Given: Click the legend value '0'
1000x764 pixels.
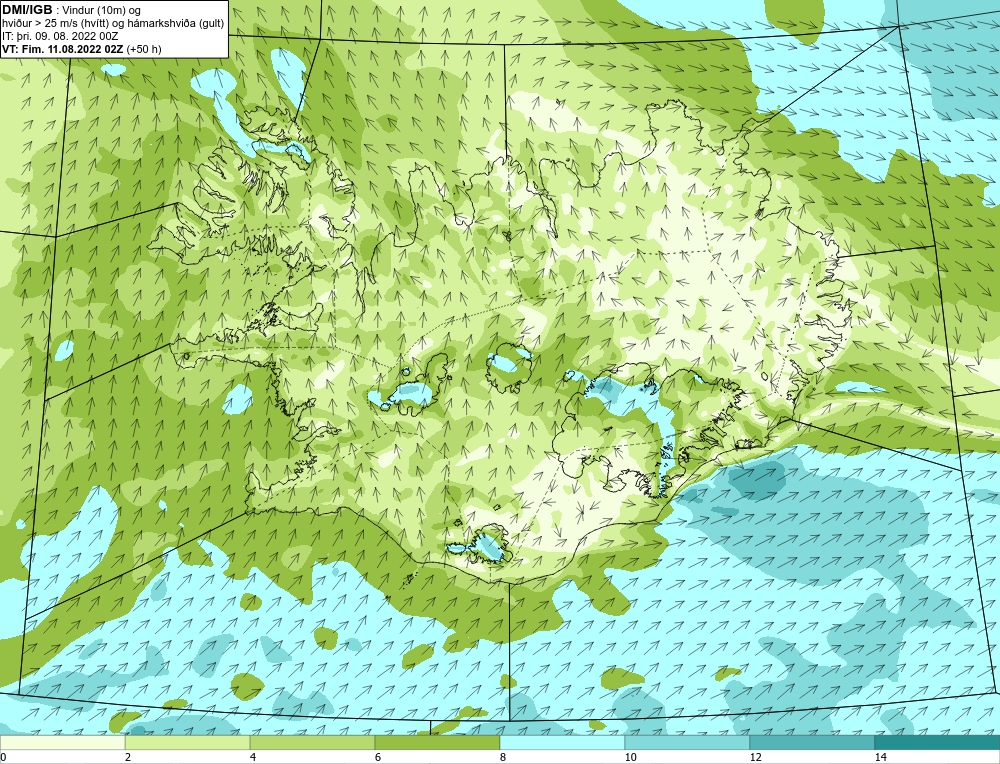Looking at the screenshot, I should click(3, 757).
